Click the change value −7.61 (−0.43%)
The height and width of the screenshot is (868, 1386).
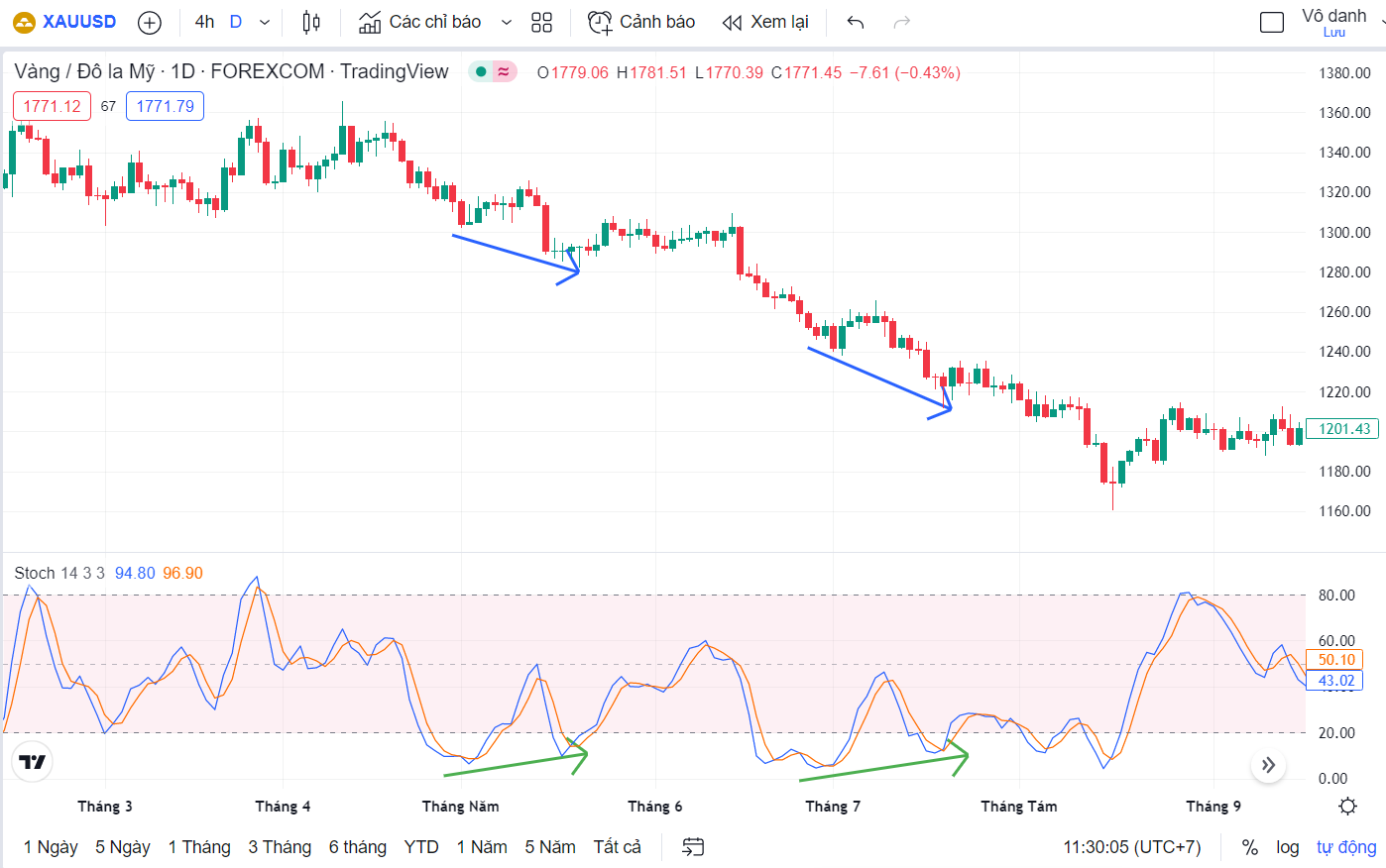click(x=904, y=72)
